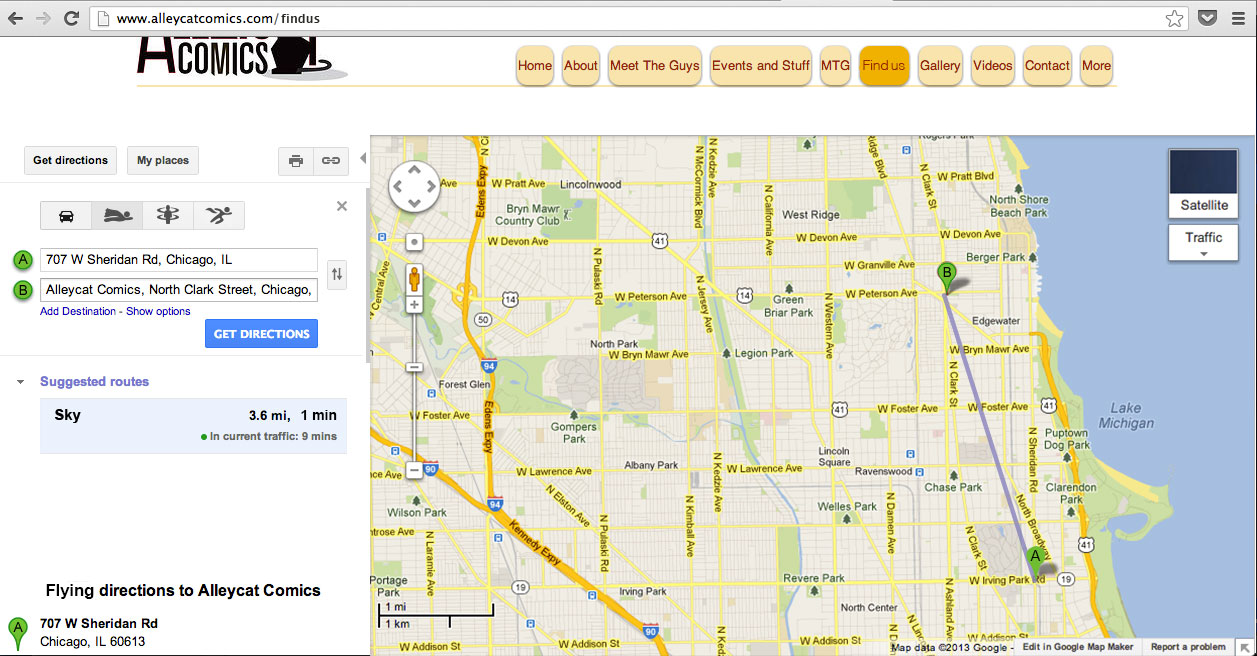Choose the spinning teleport travel mode icon
Viewport: 1257px width, 656px height.
(168, 215)
